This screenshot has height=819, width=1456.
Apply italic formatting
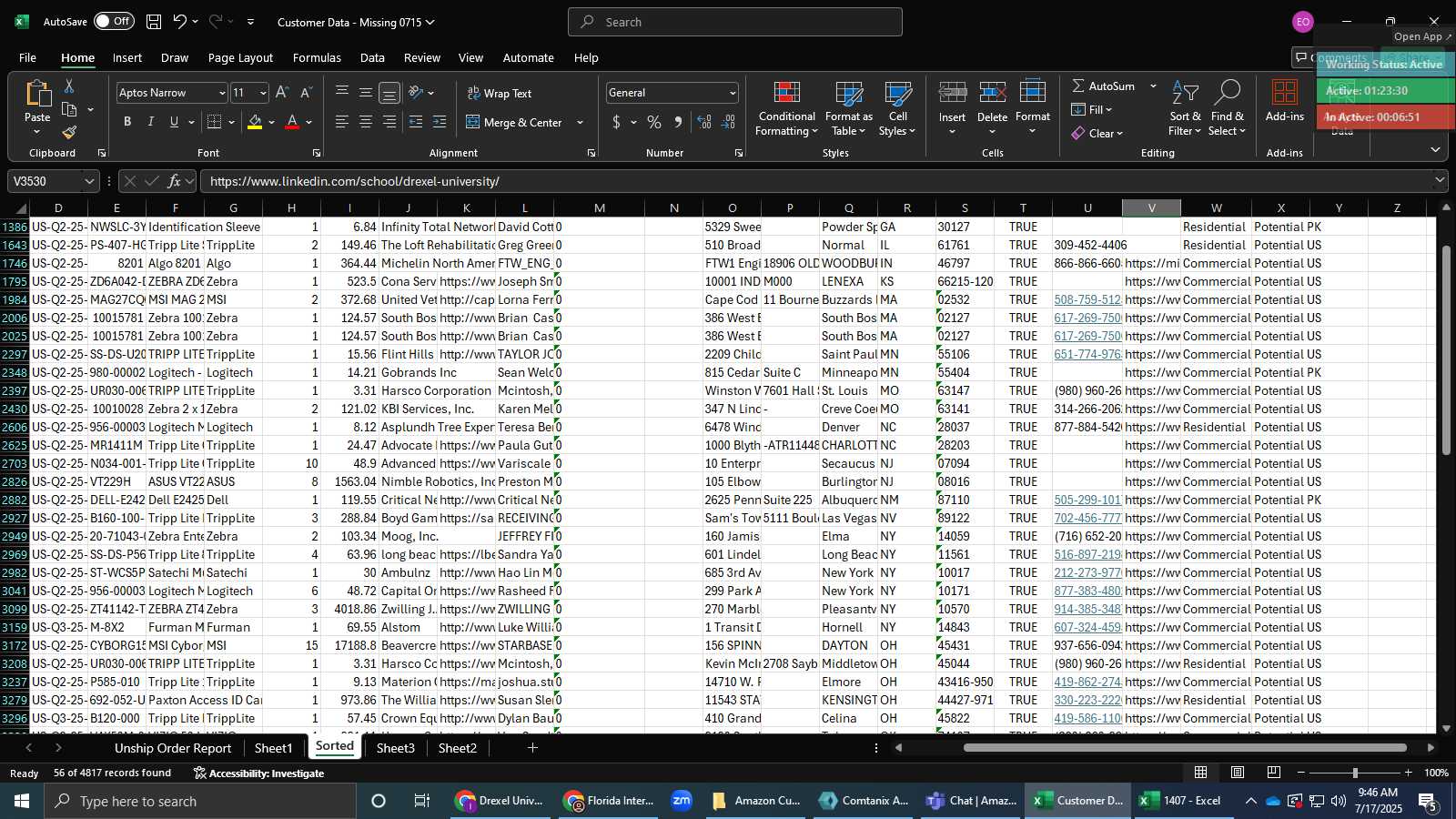[150, 122]
